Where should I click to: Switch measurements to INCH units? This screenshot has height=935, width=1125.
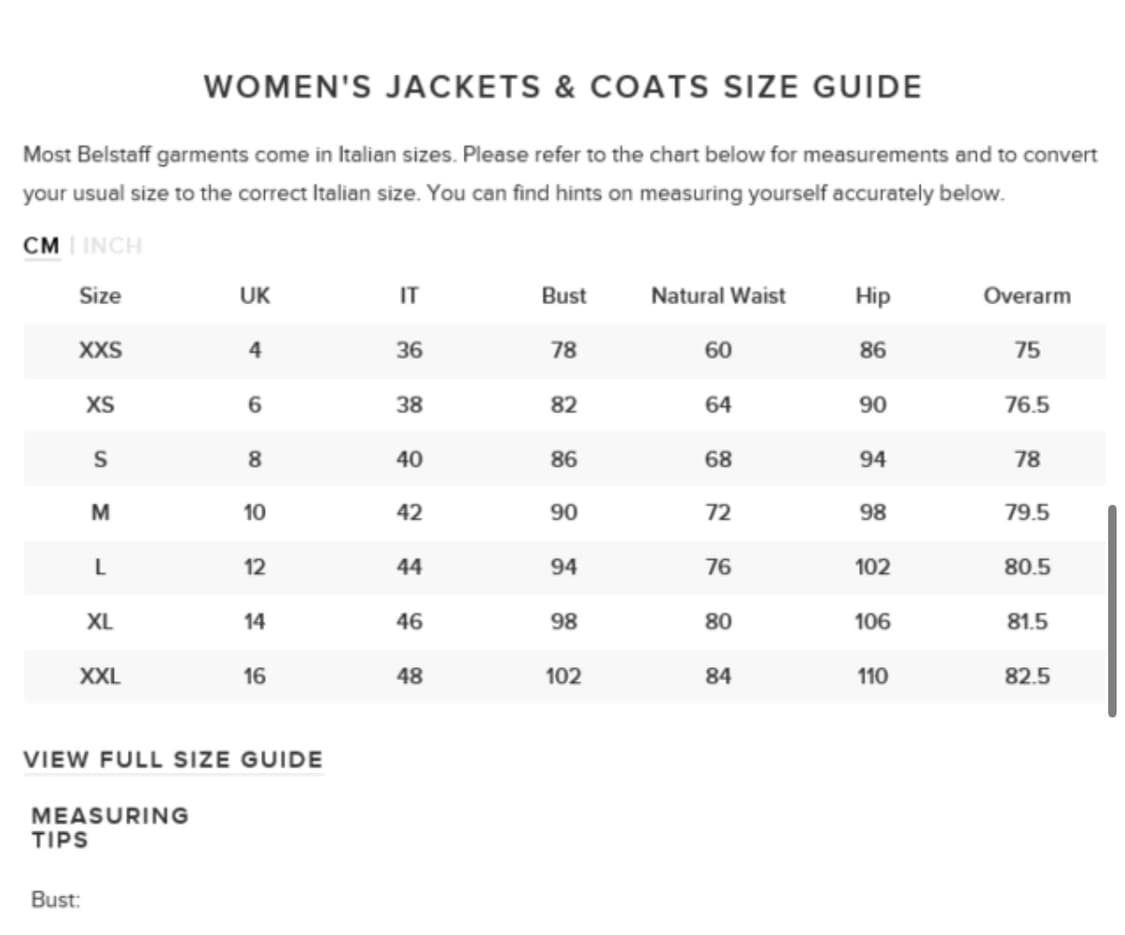pos(112,245)
